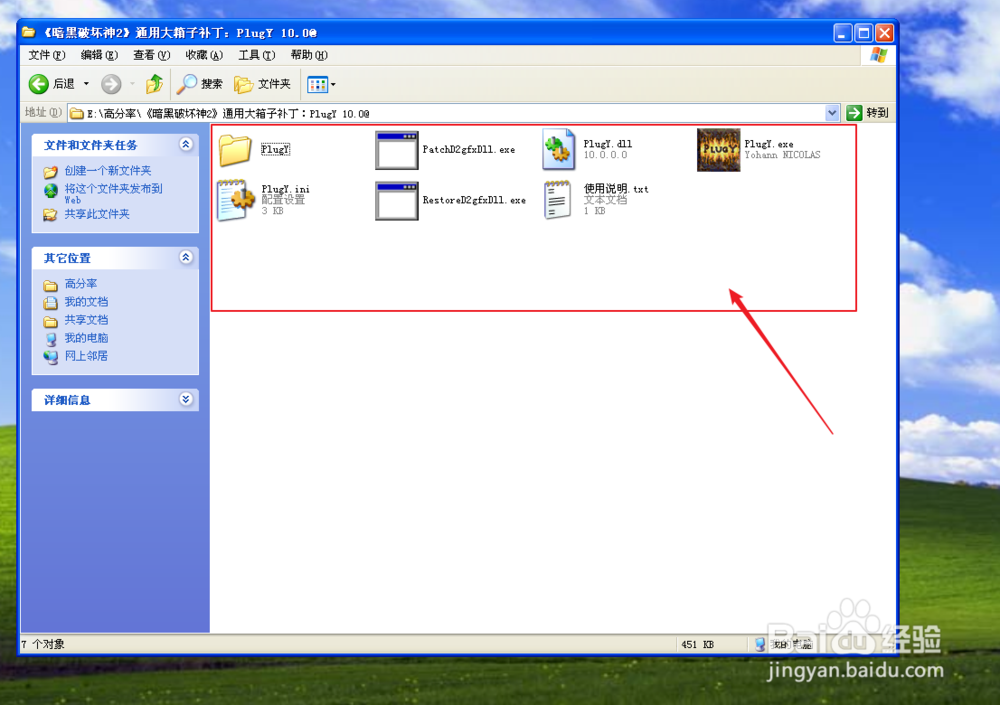Select the PatchD2gfxDll.exe file icon
The width and height of the screenshot is (1000, 705).
[396, 150]
